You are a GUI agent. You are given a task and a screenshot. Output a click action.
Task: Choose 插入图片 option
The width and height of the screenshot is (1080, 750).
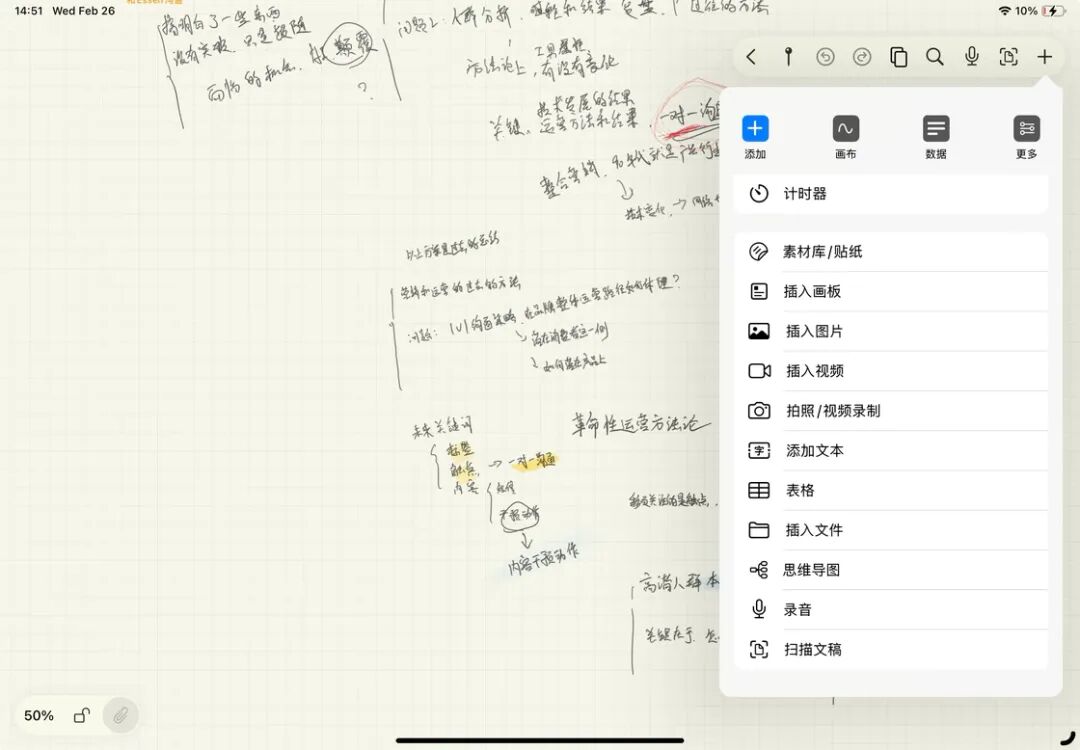[891, 331]
